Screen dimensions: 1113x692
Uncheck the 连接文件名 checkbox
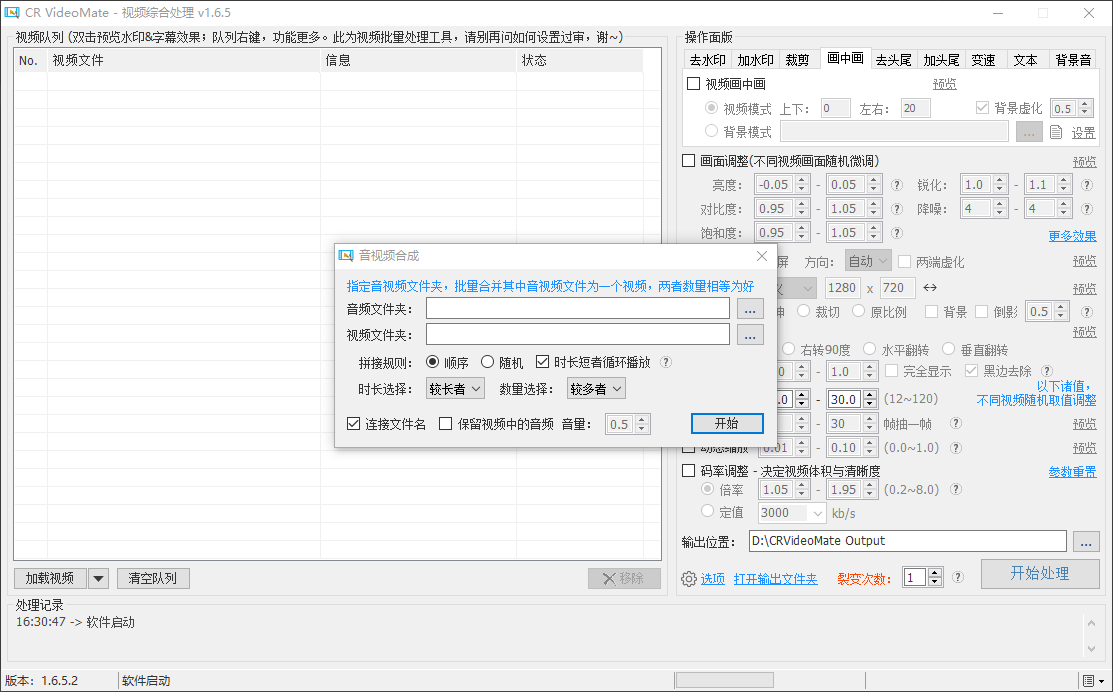coord(353,424)
